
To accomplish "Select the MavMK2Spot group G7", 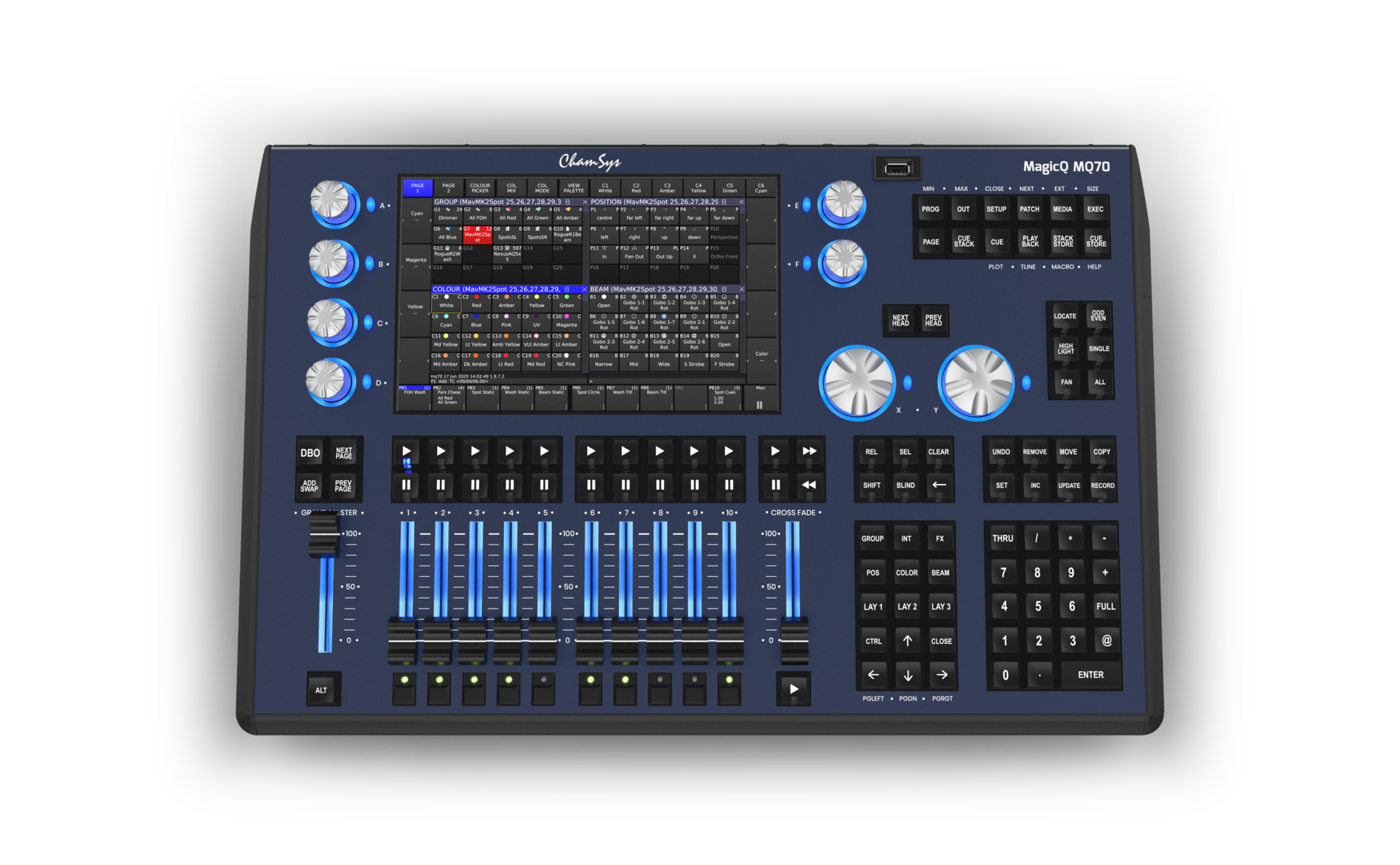I will (x=477, y=235).
